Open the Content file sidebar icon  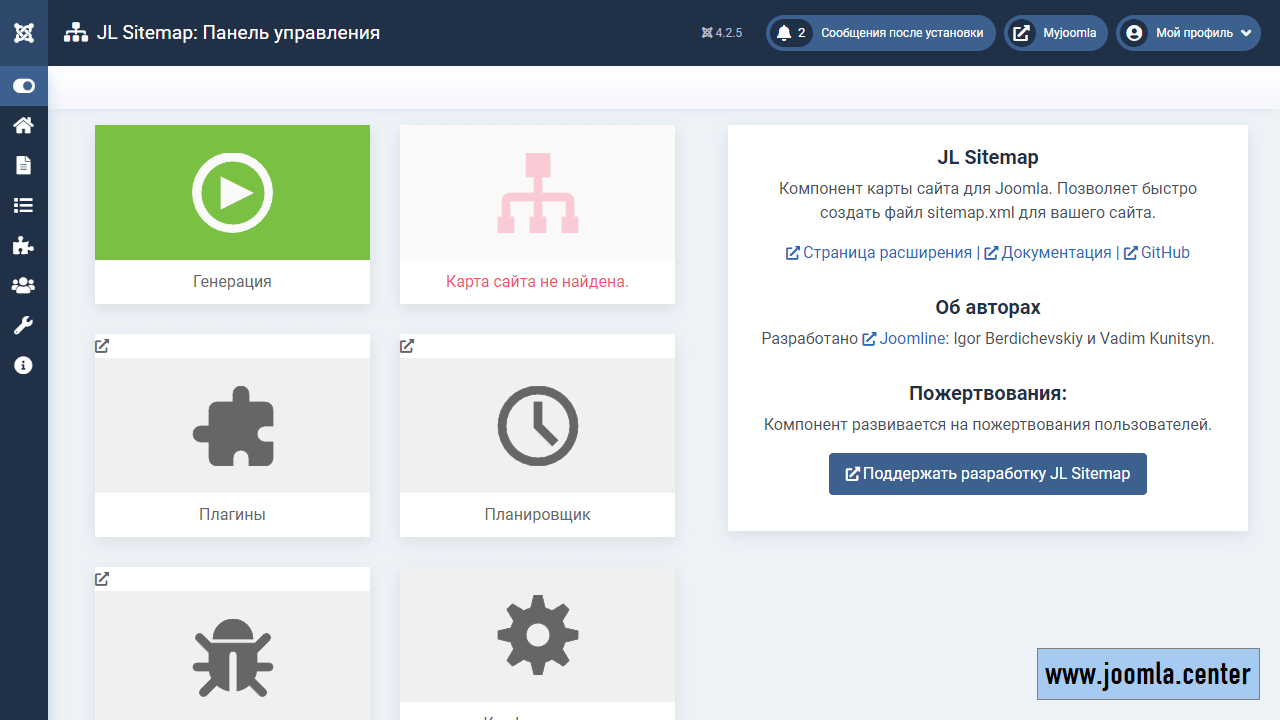(23, 165)
